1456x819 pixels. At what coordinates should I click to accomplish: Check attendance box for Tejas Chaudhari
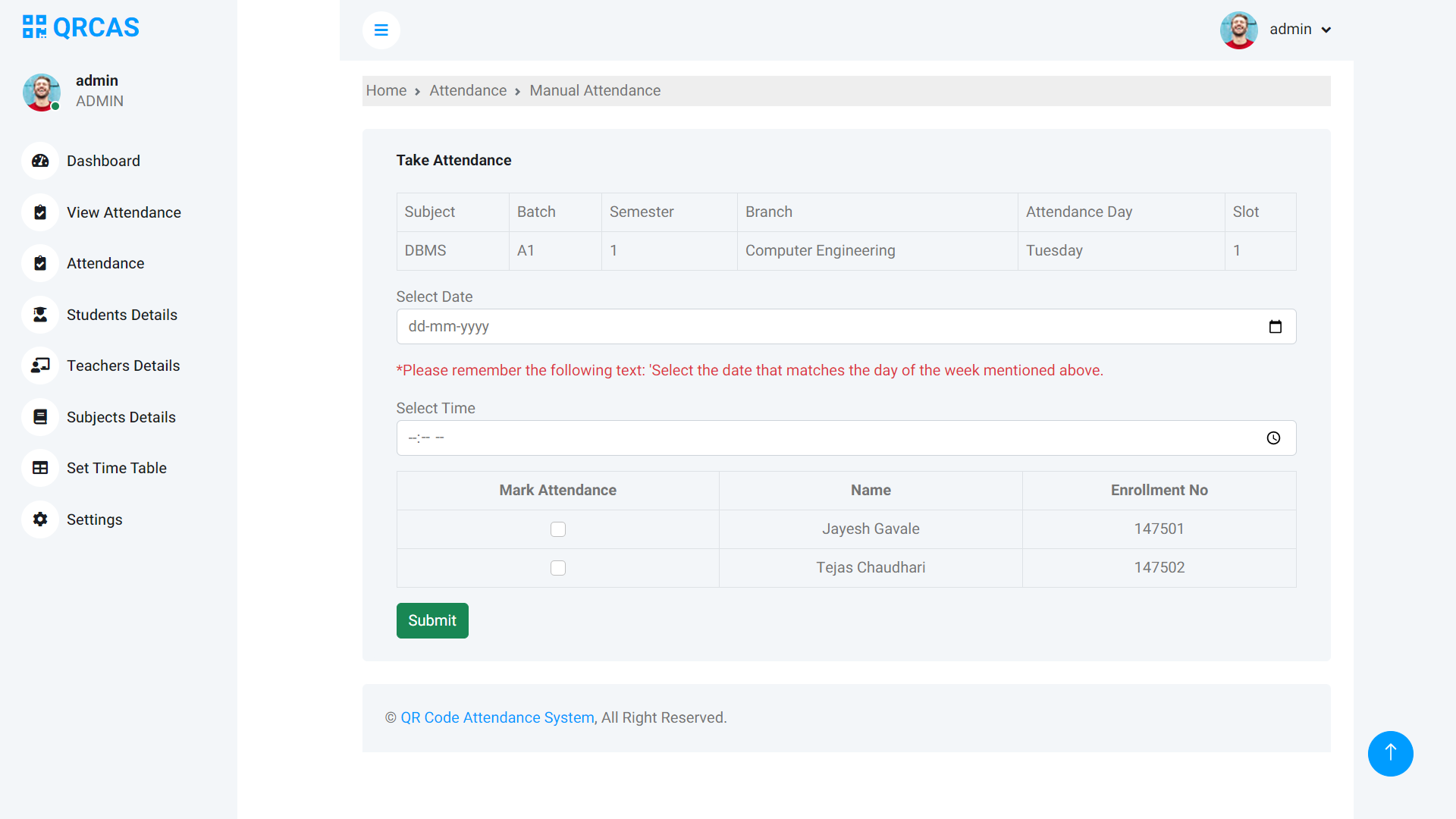[558, 568]
